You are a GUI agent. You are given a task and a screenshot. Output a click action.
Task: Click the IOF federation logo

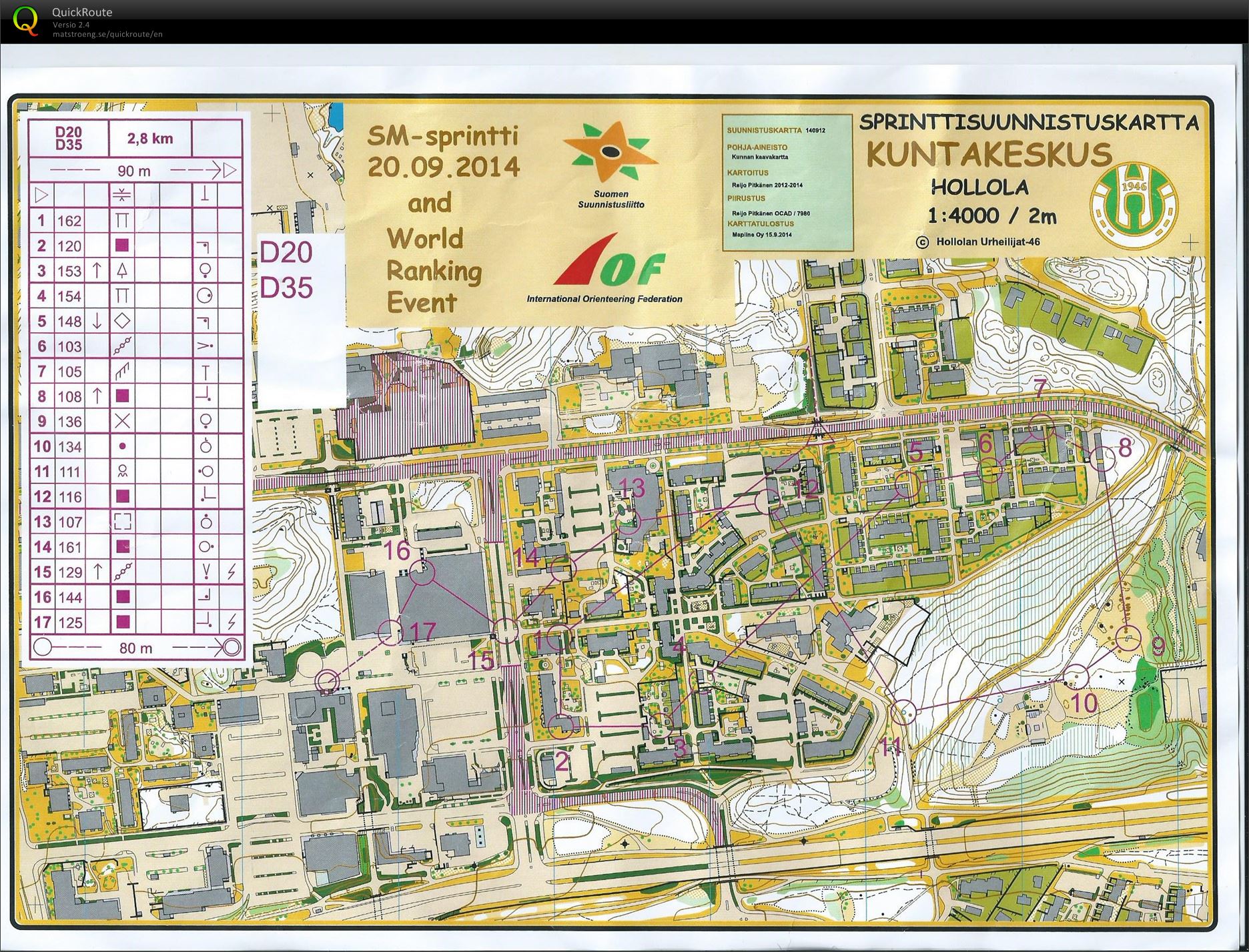pos(610,260)
